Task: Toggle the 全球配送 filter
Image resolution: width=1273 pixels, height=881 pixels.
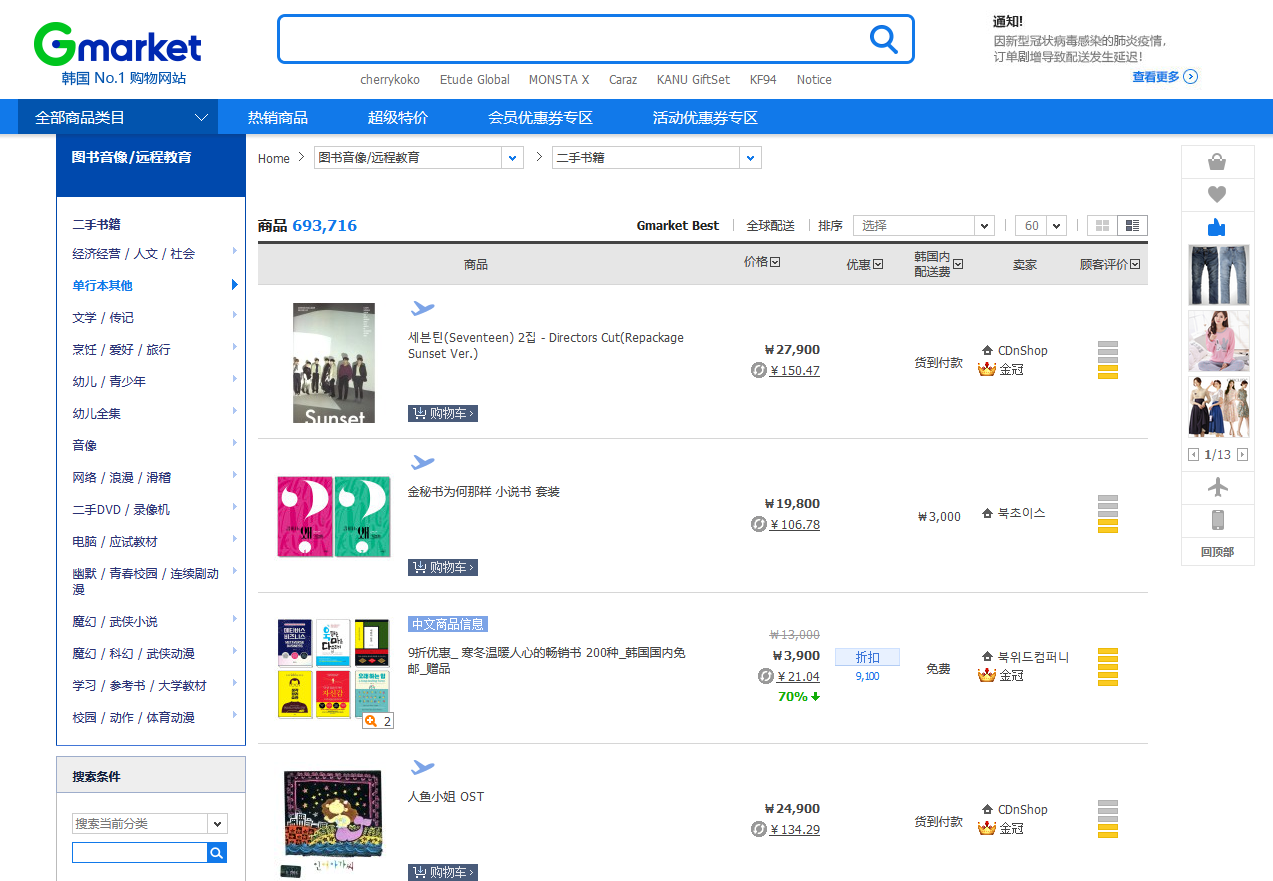Action: click(x=770, y=226)
